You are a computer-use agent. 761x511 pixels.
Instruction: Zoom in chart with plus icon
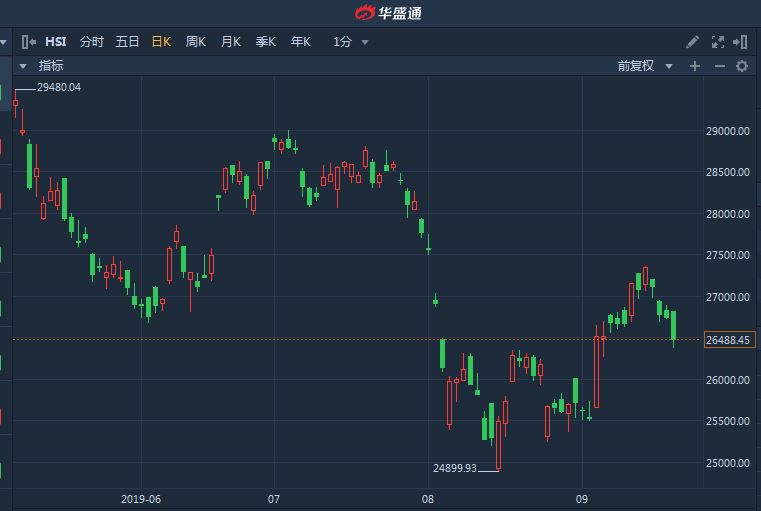[695, 66]
